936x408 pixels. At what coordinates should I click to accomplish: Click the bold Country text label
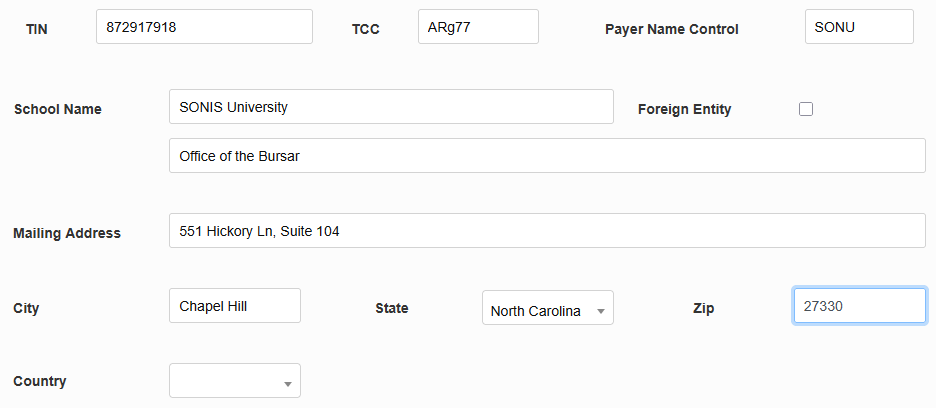coord(40,381)
